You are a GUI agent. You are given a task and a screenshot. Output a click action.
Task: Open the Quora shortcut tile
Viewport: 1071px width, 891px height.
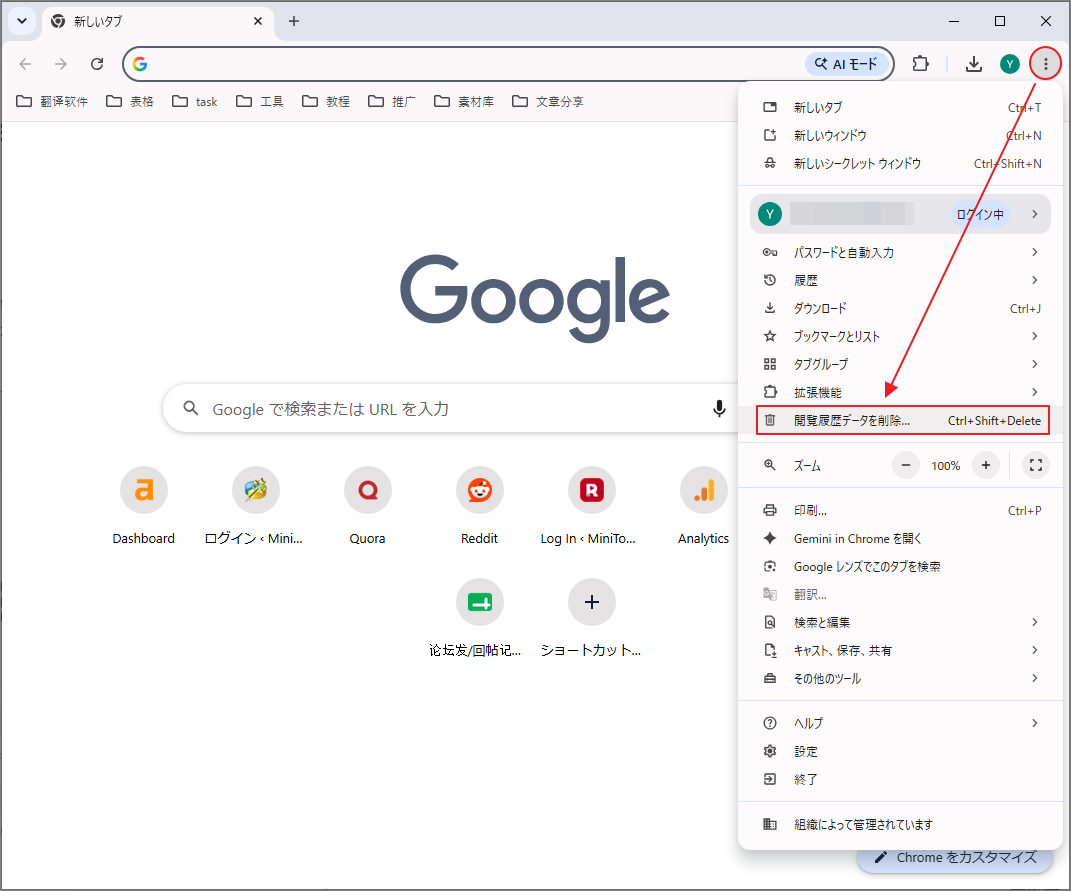coord(367,506)
